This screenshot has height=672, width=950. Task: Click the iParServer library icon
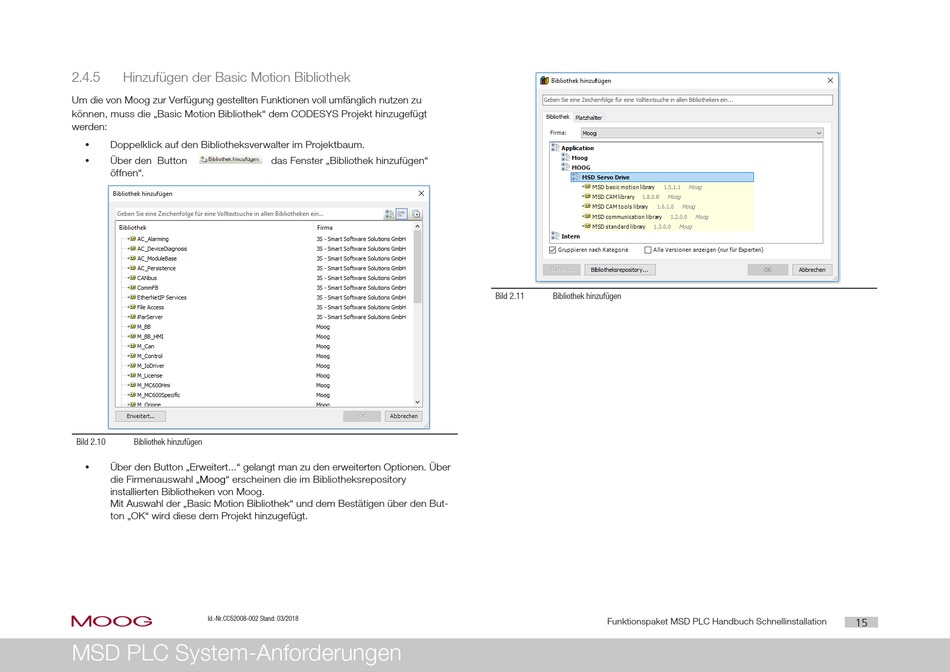pyautogui.click(x=132, y=316)
